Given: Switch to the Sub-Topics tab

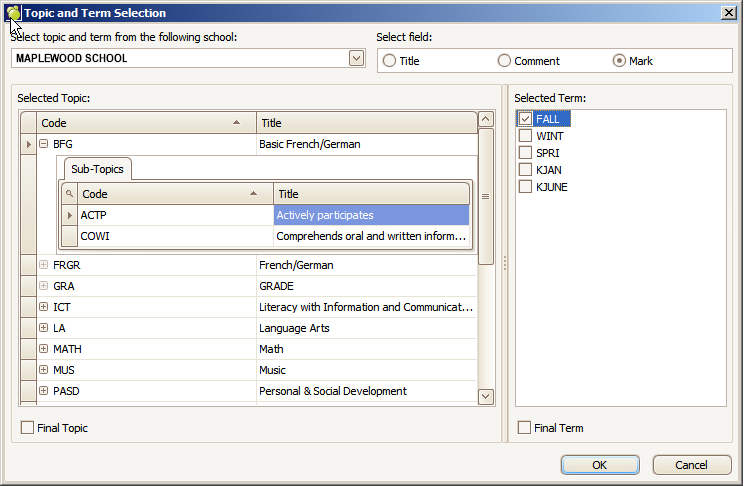Looking at the screenshot, I should point(97,169).
